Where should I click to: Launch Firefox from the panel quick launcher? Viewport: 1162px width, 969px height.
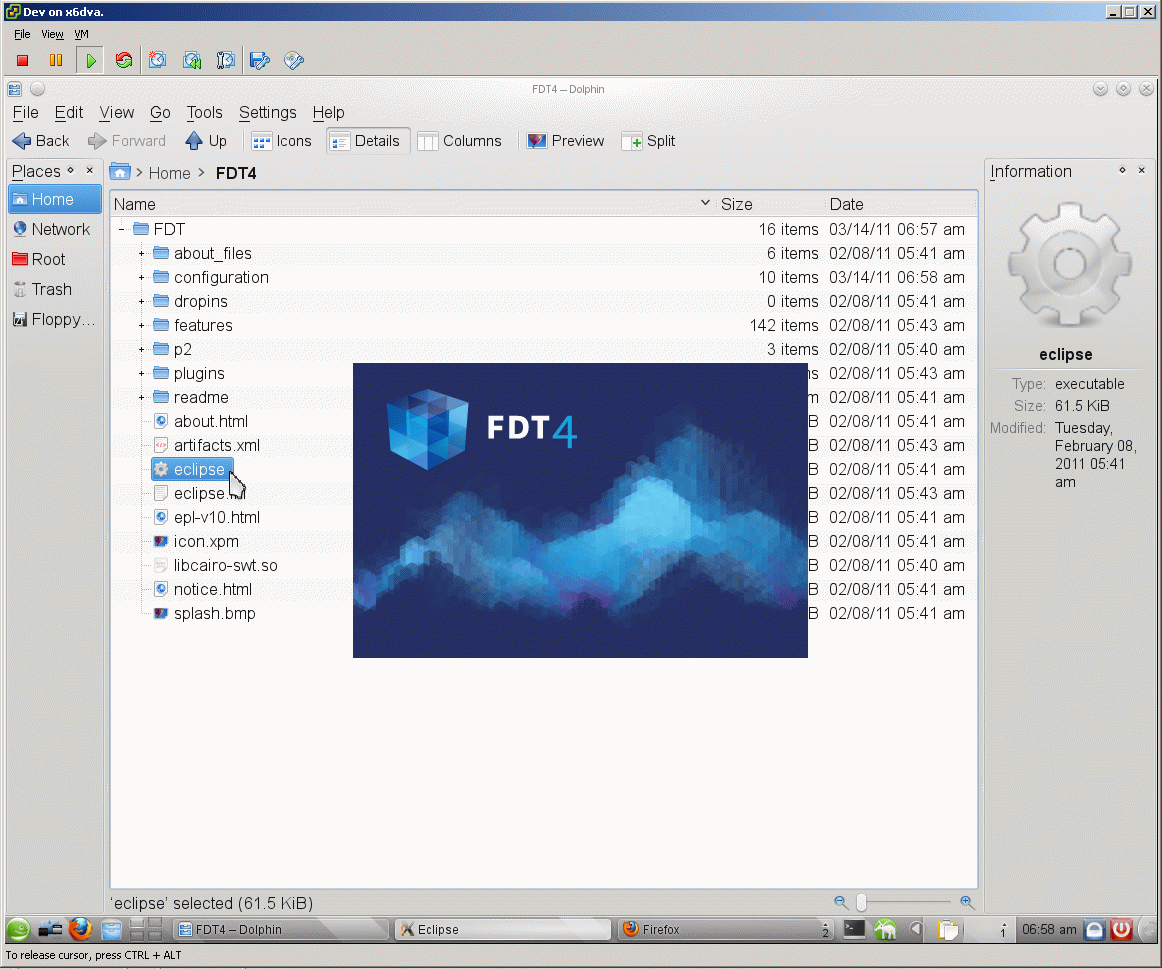[x=81, y=929]
